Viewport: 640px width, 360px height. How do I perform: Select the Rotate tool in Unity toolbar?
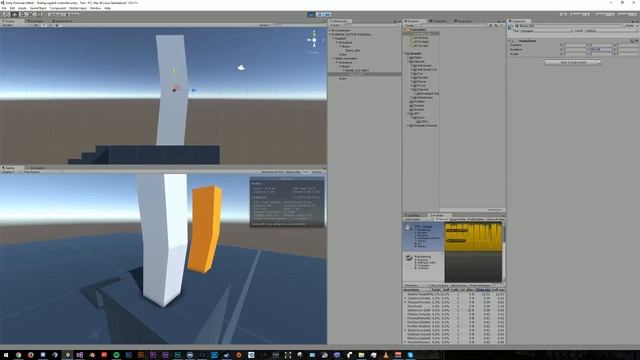click(x=22, y=14)
